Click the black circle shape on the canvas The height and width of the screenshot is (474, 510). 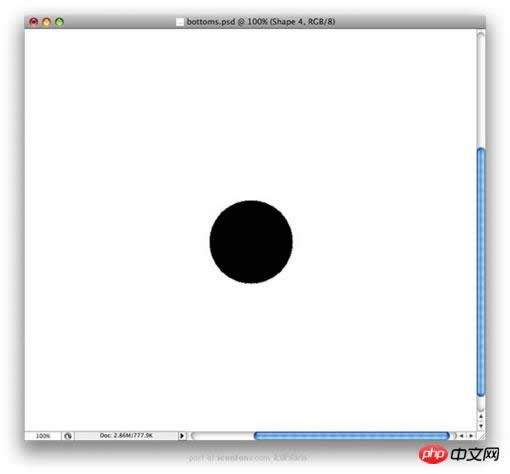(251, 242)
